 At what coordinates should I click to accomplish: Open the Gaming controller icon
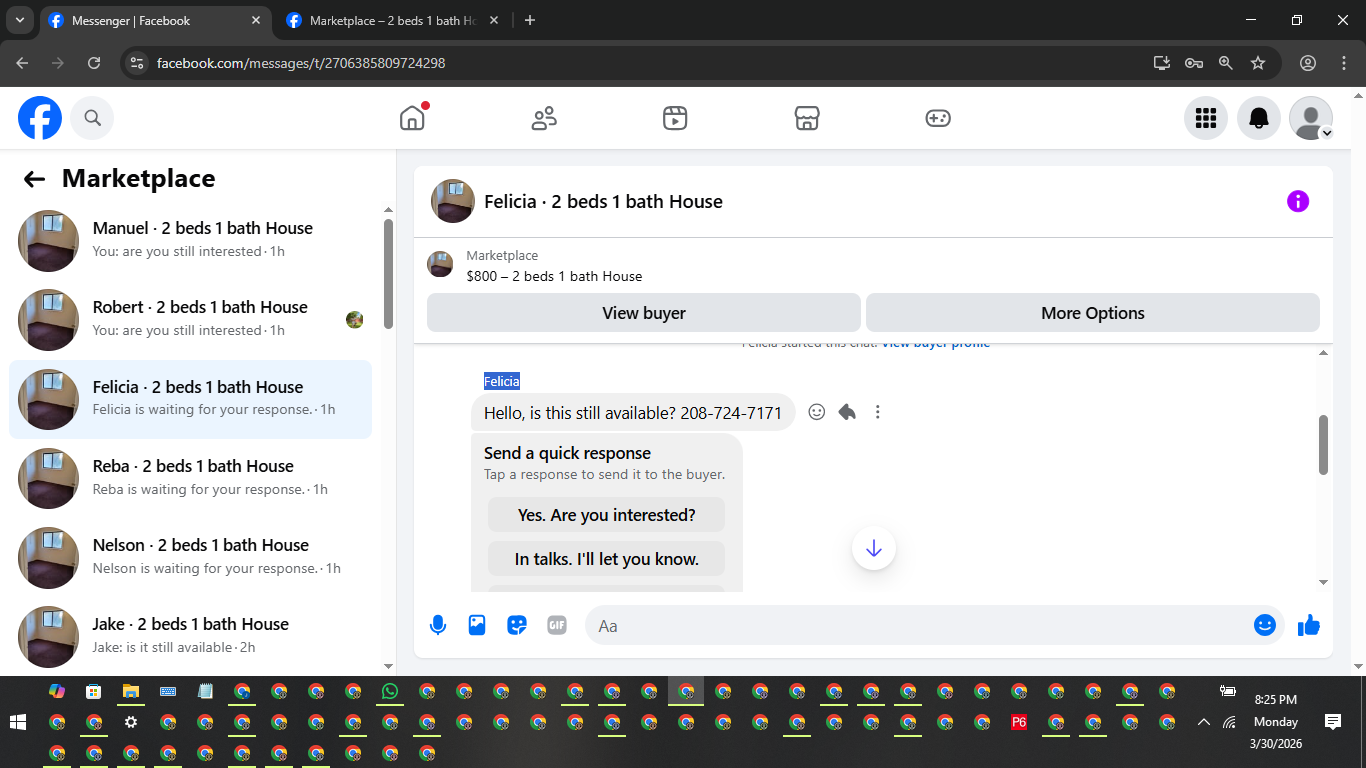pyautogui.click(x=938, y=118)
